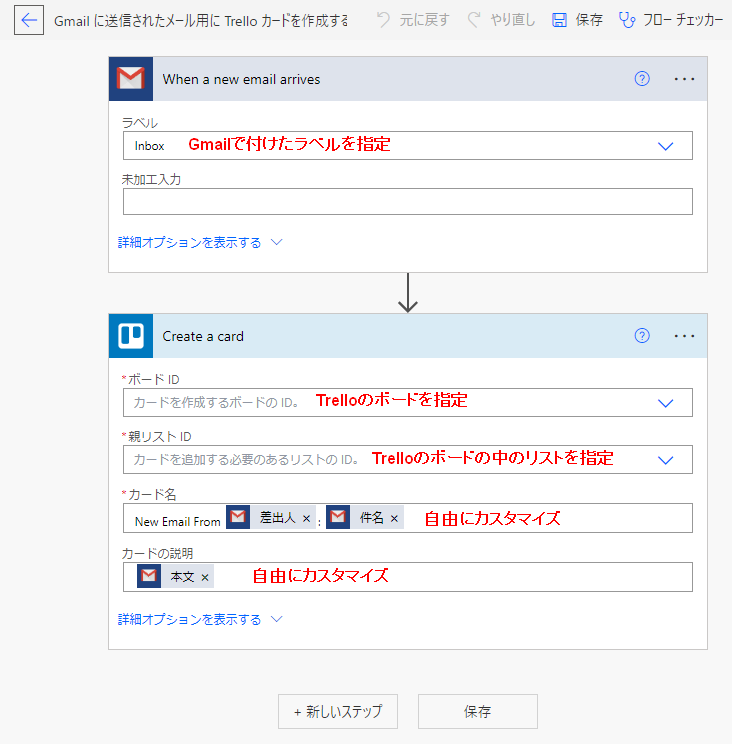Add a new step with 新しいステップ button
Image resolution: width=732 pixels, height=744 pixels.
click(x=338, y=712)
